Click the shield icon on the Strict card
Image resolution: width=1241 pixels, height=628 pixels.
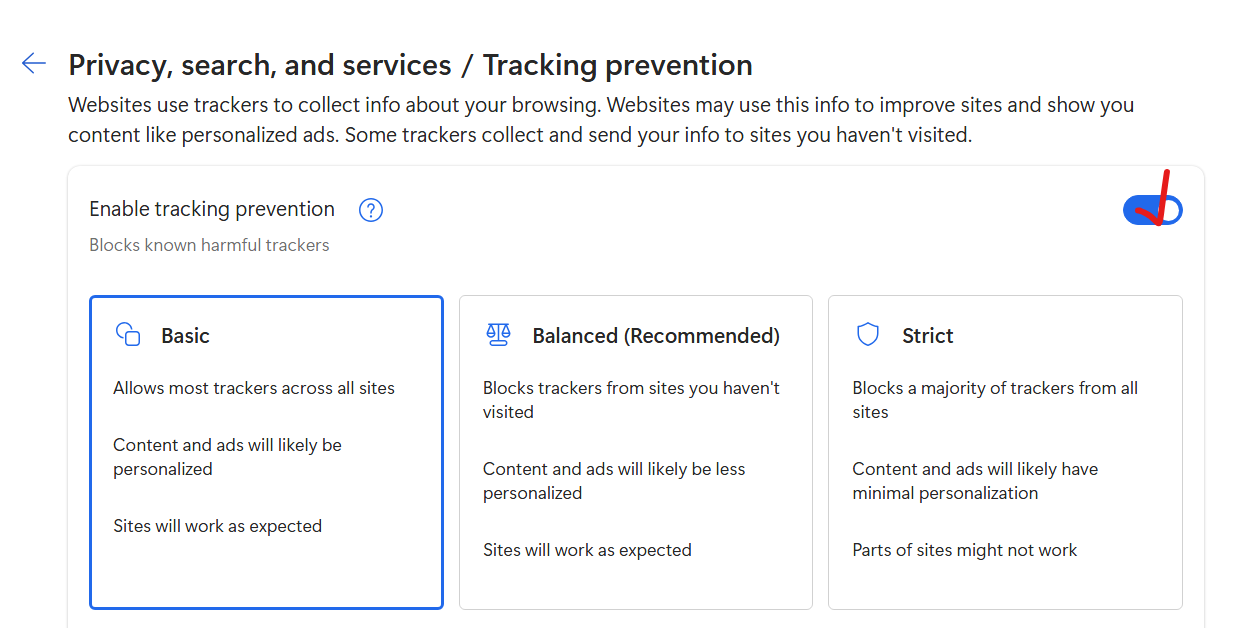(x=867, y=334)
